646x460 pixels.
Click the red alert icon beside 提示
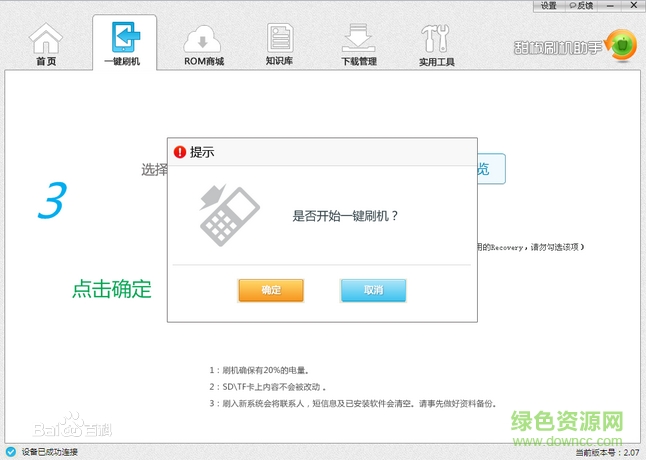(x=180, y=152)
